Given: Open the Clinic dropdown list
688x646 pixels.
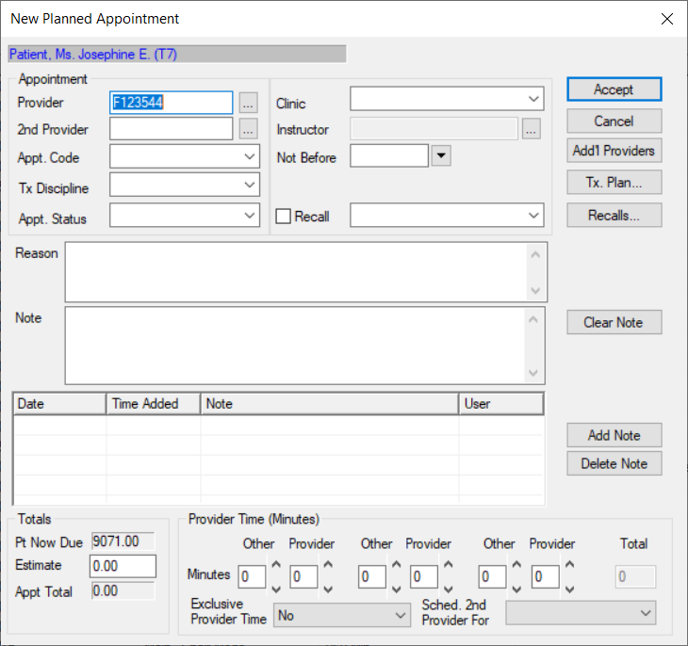Looking at the screenshot, I should [533, 99].
